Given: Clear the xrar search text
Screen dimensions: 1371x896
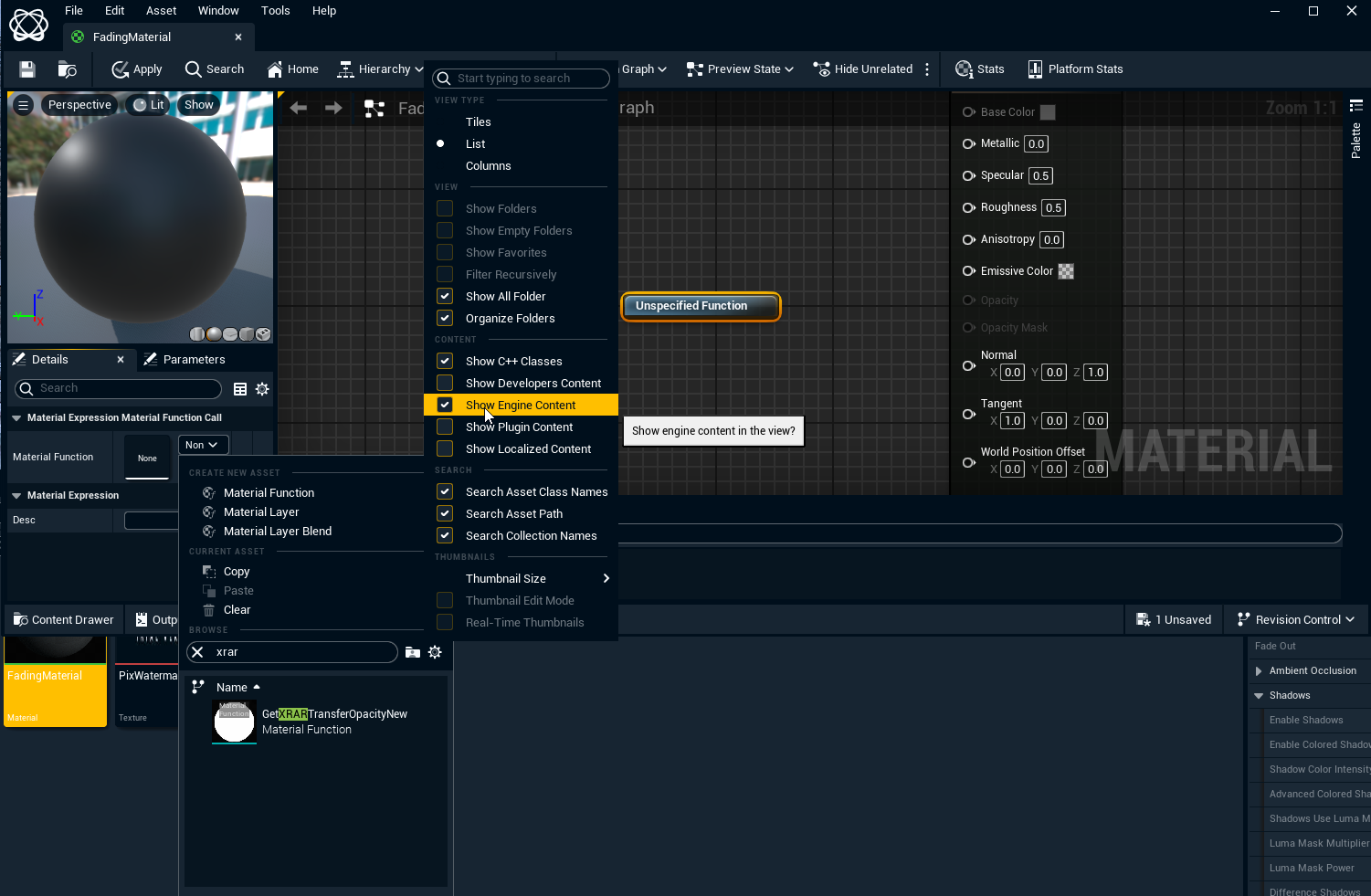Looking at the screenshot, I should click(x=197, y=652).
